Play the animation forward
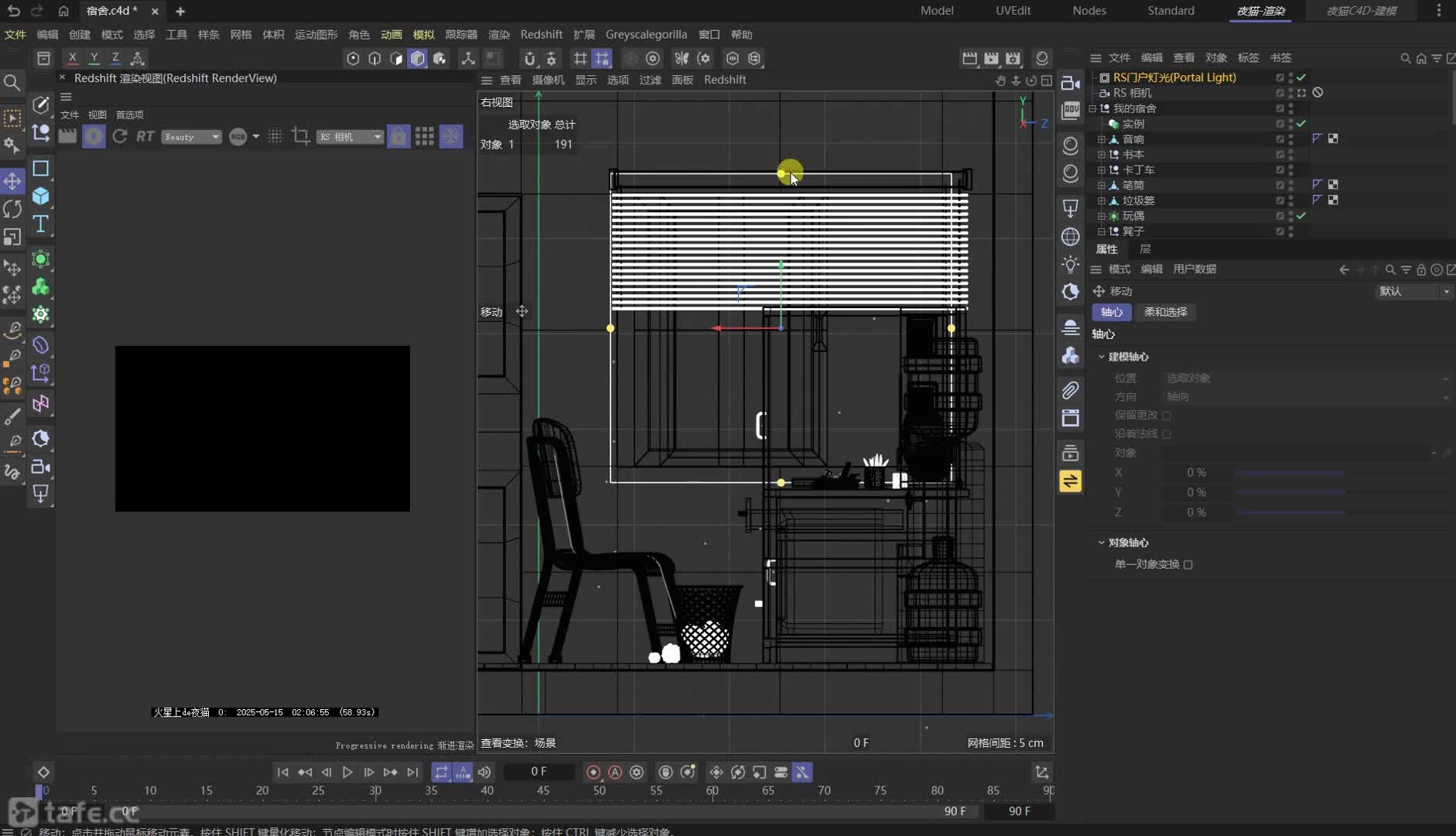Image resolution: width=1456 pixels, height=836 pixels. (347, 772)
